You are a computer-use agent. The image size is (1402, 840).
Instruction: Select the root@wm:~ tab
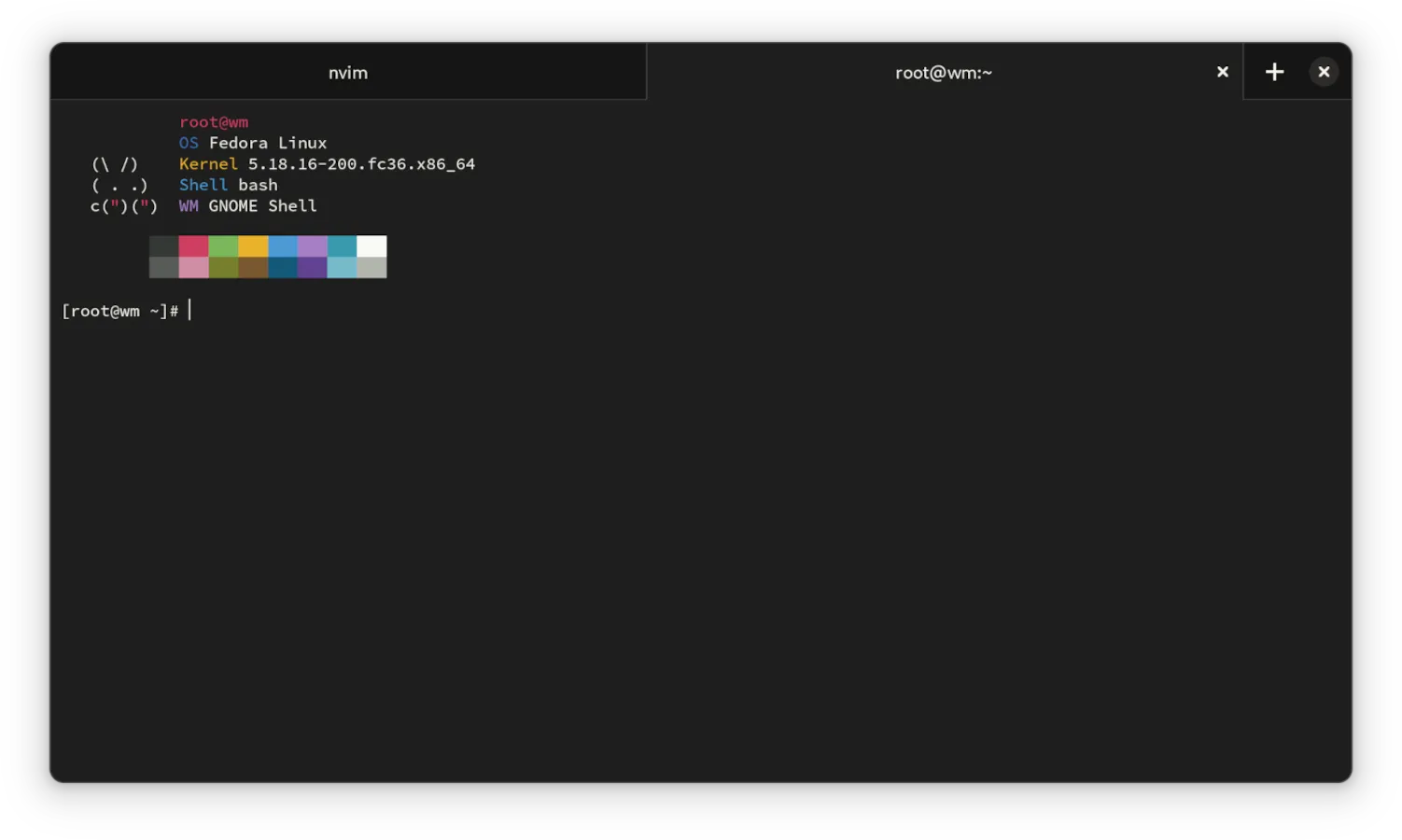[x=944, y=72]
